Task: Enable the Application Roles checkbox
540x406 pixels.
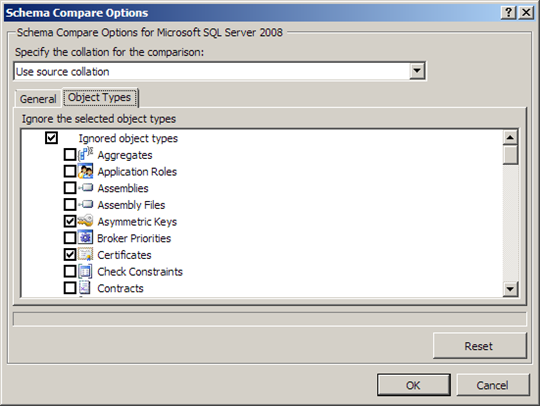Action: (70, 171)
